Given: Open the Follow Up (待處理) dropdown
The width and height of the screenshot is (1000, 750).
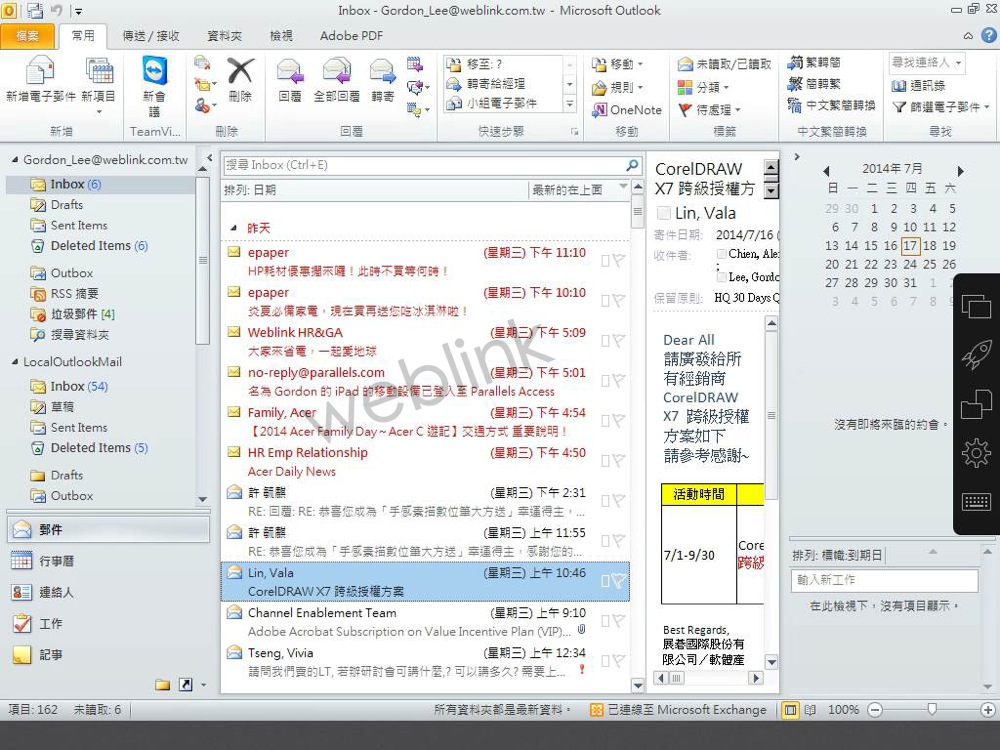Looking at the screenshot, I should coord(709,110).
